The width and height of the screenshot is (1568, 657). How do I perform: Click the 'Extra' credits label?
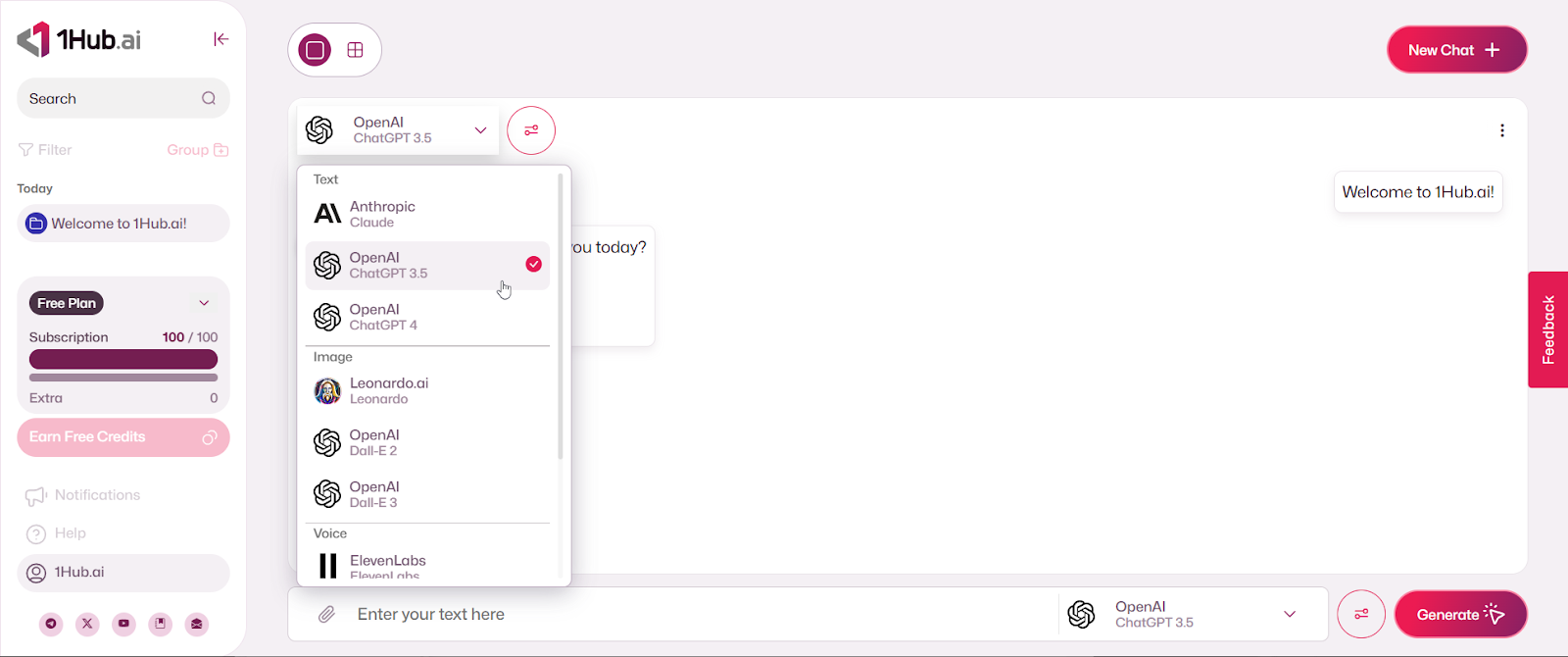[x=46, y=398]
